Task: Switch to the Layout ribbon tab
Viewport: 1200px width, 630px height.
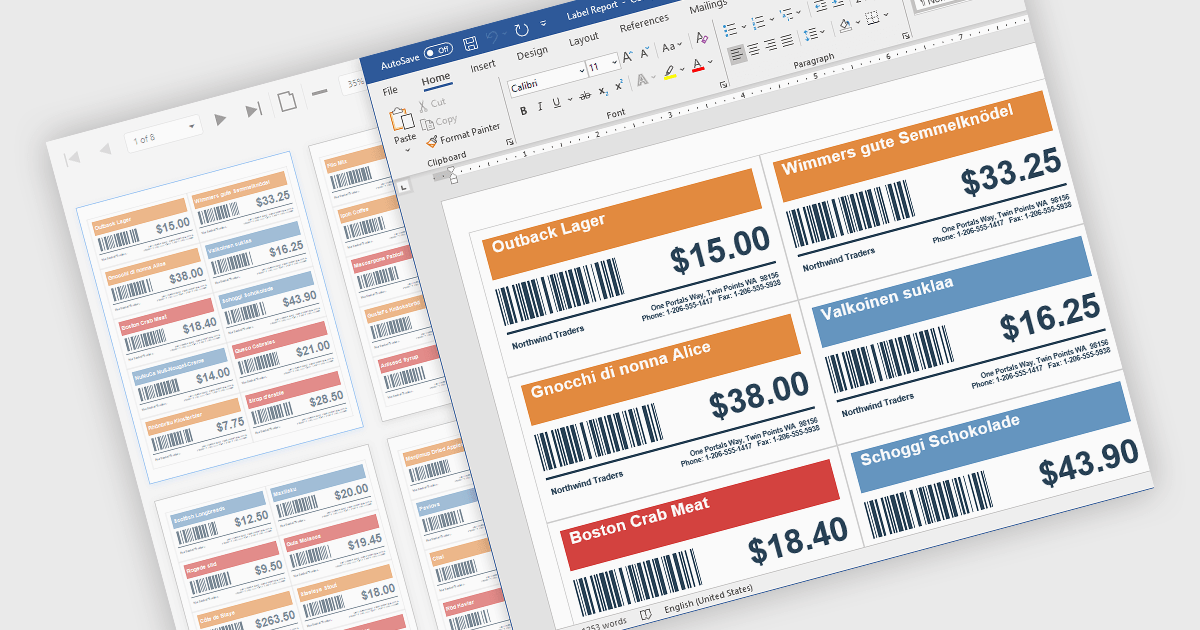Action: pos(584,40)
